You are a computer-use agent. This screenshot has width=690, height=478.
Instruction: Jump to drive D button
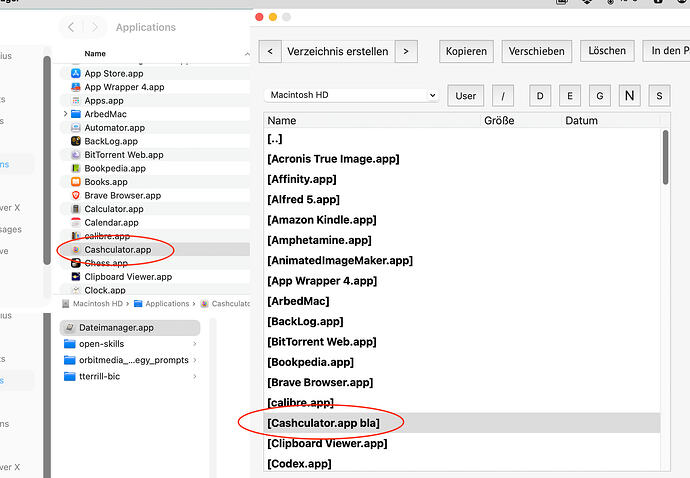pos(540,96)
